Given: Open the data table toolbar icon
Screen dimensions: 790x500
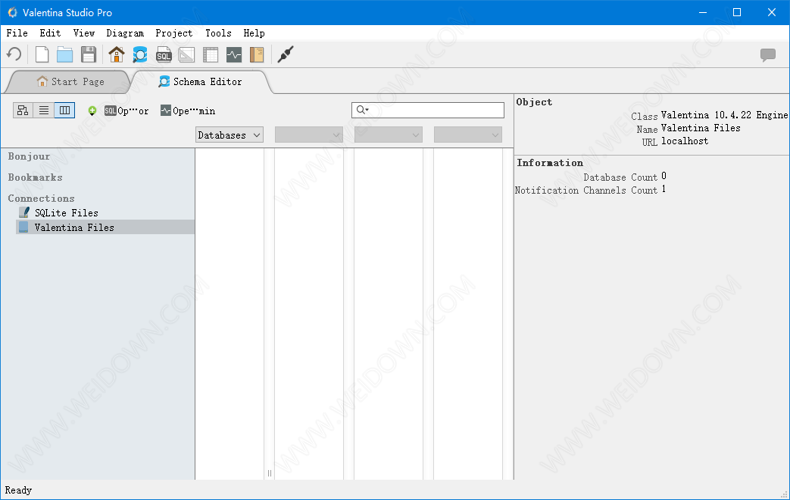Looking at the screenshot, I should point(211,54).
